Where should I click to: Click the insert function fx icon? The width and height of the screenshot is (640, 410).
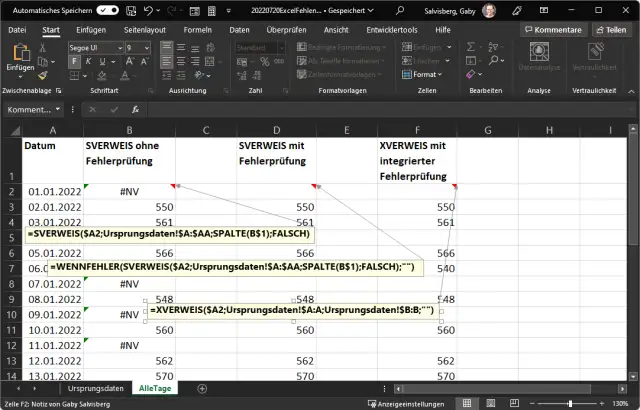point(134,109)
